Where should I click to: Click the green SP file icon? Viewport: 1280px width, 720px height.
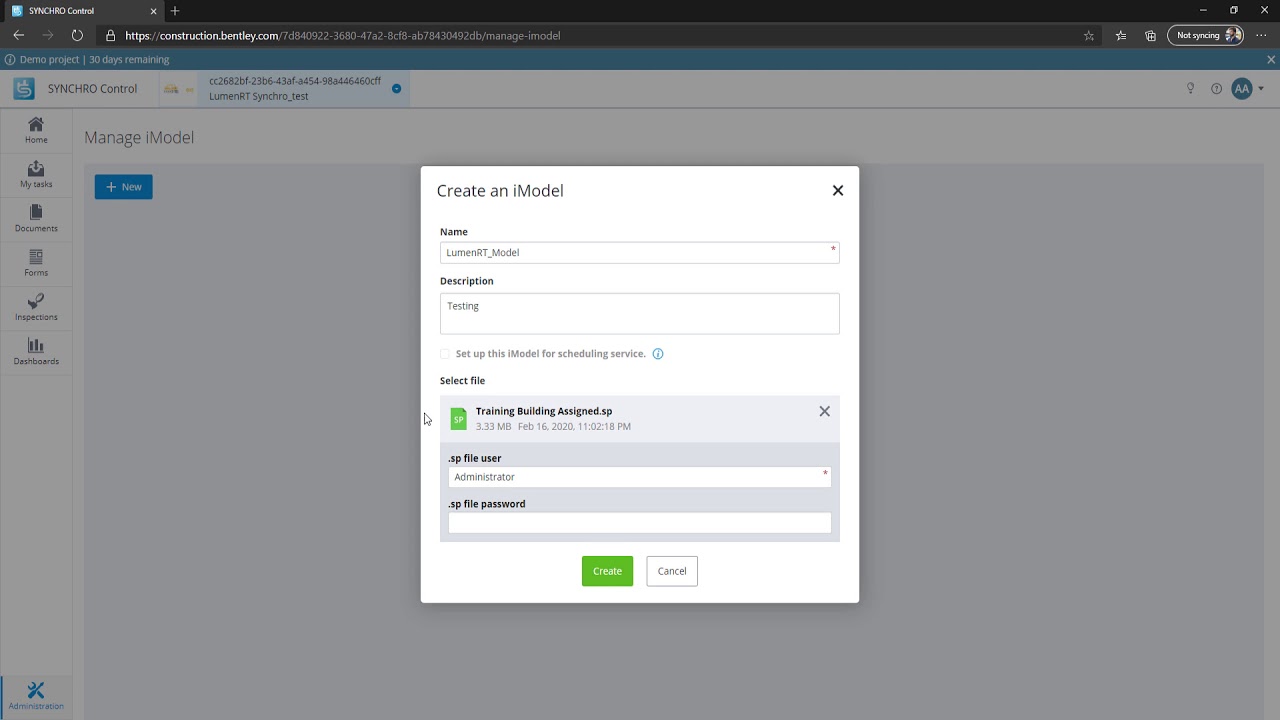click(x=458, y=419)
